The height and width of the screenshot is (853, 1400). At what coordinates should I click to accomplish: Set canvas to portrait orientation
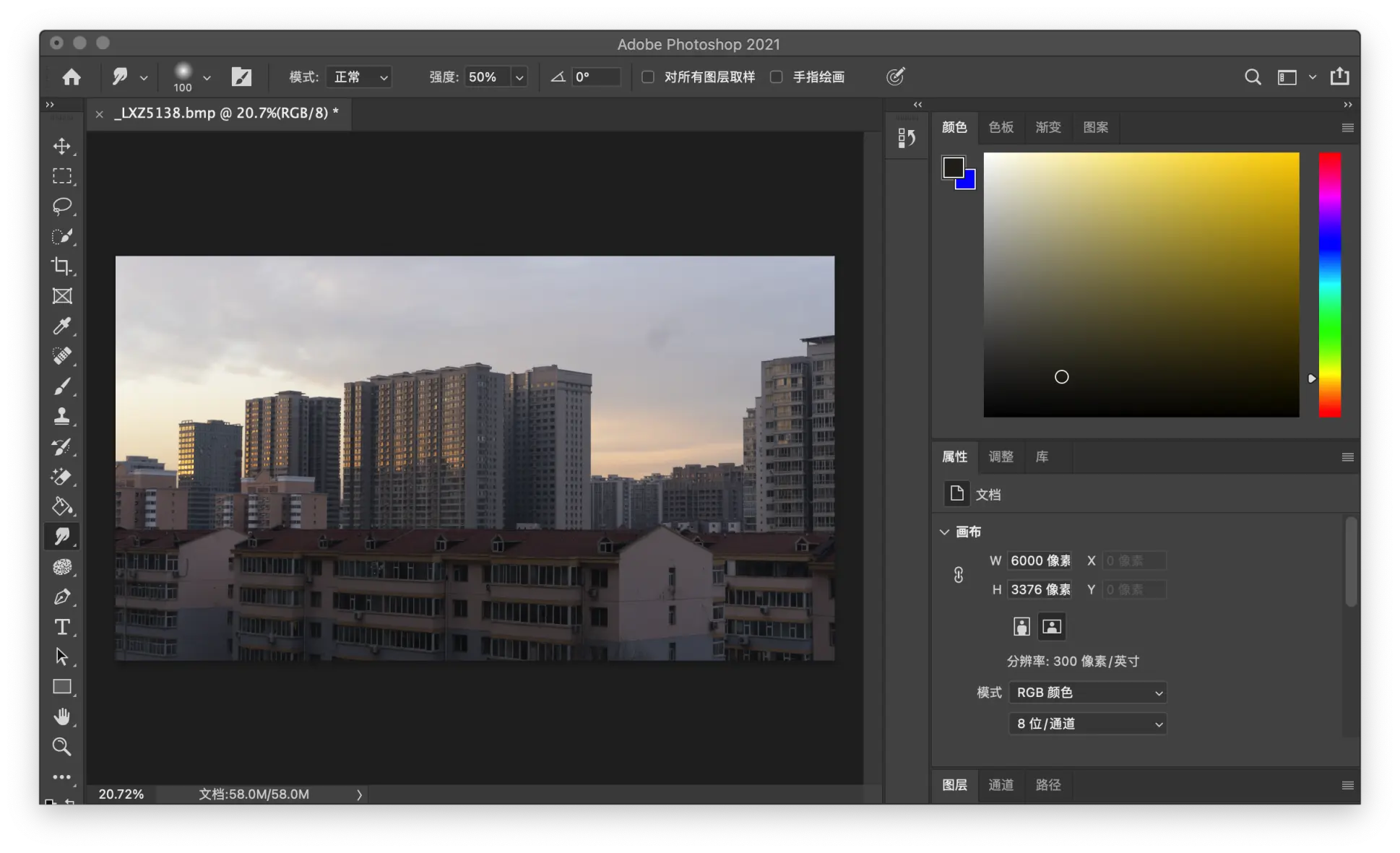[x=1021, y=626]
